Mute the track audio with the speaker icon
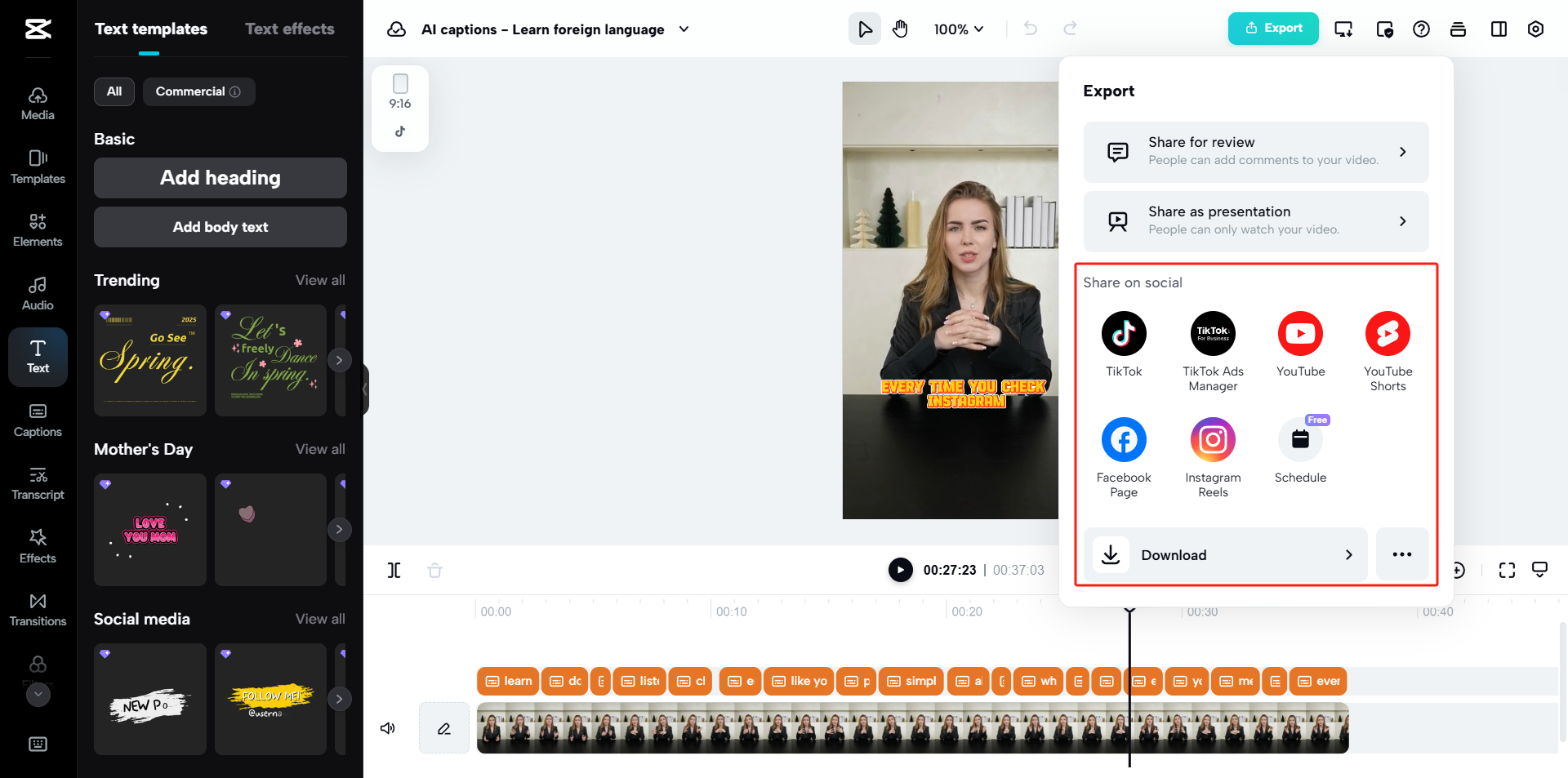This screenshot has width=1568, height=778. click(388, 727)
